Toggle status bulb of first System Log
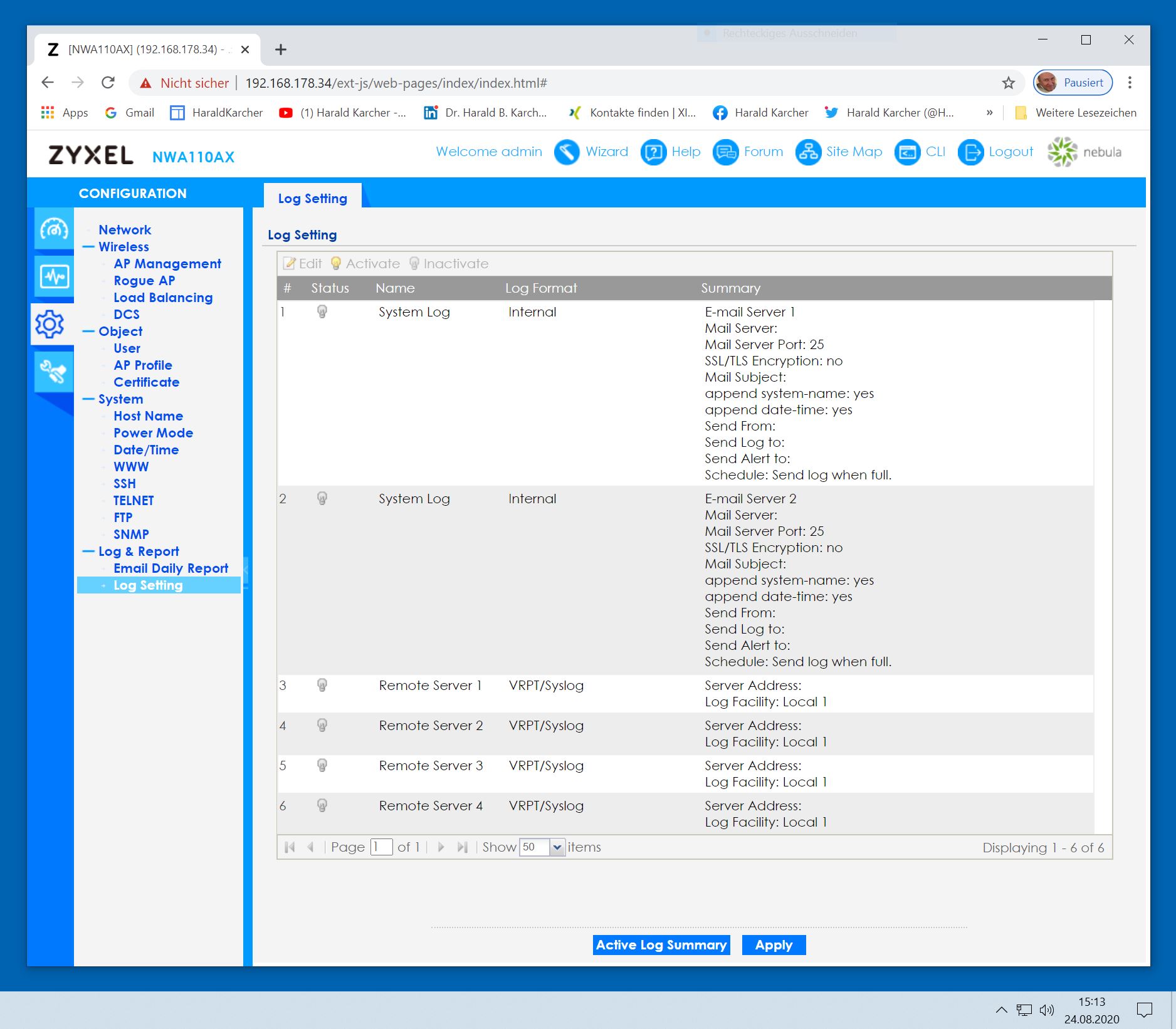Image resolution: width=1176 pixels, height=1029 pixels. coord(322,311)
